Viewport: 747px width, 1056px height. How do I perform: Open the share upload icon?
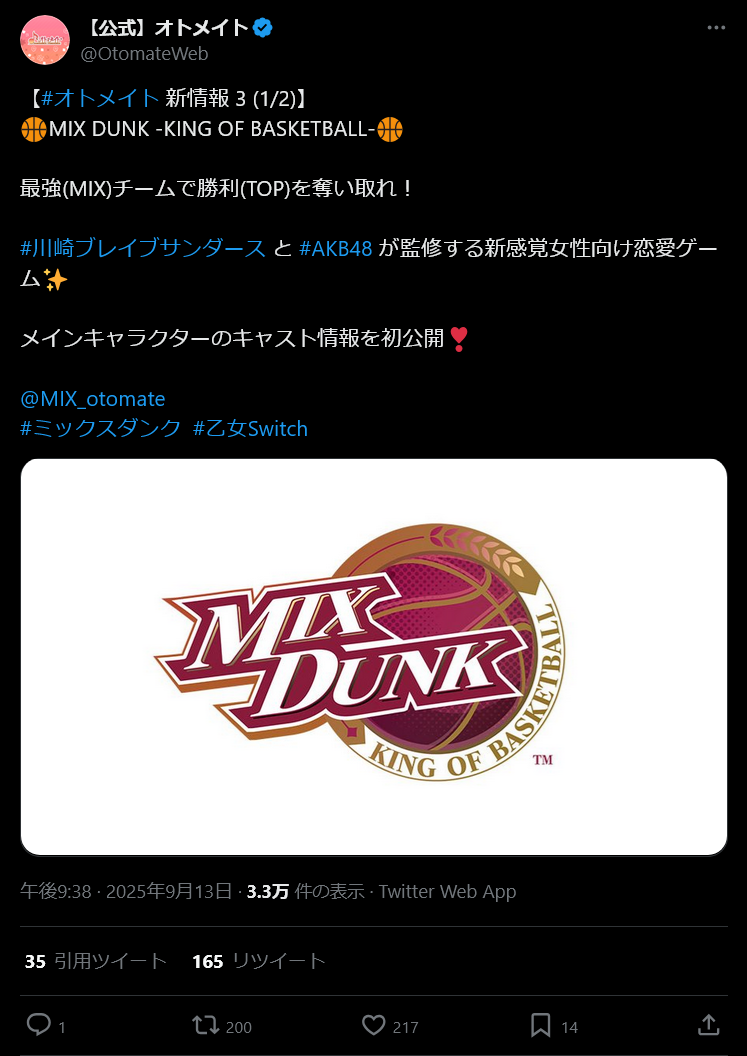708,1025
